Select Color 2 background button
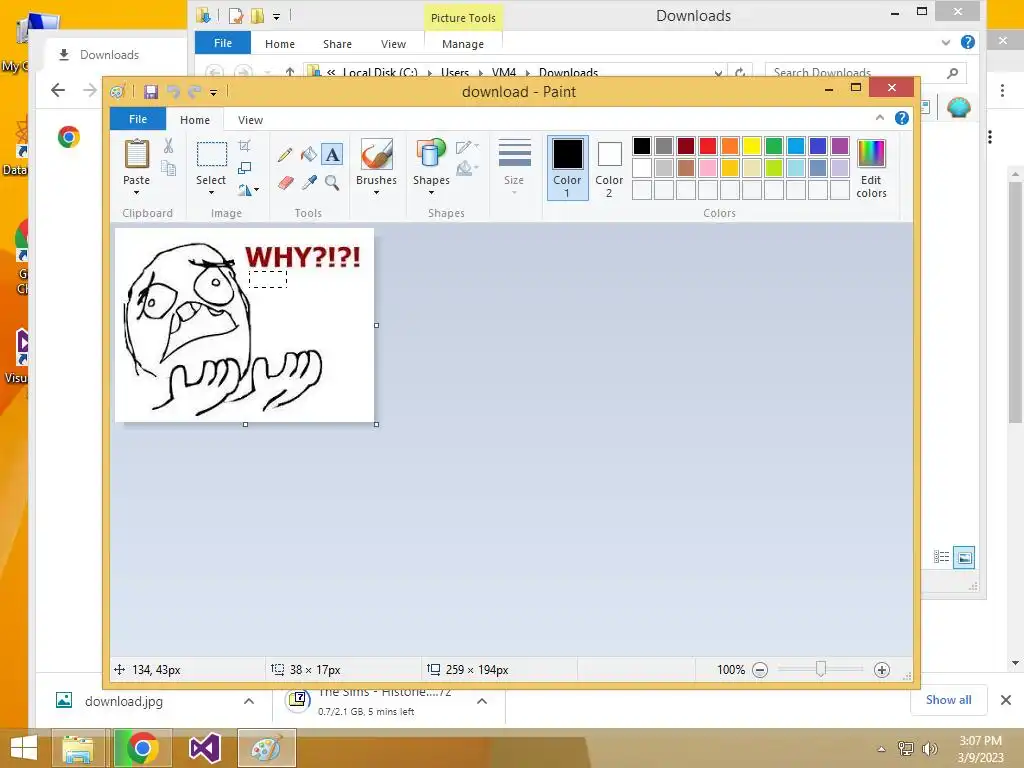Screen dimensions: 1024x768 (x=609, y=168)
